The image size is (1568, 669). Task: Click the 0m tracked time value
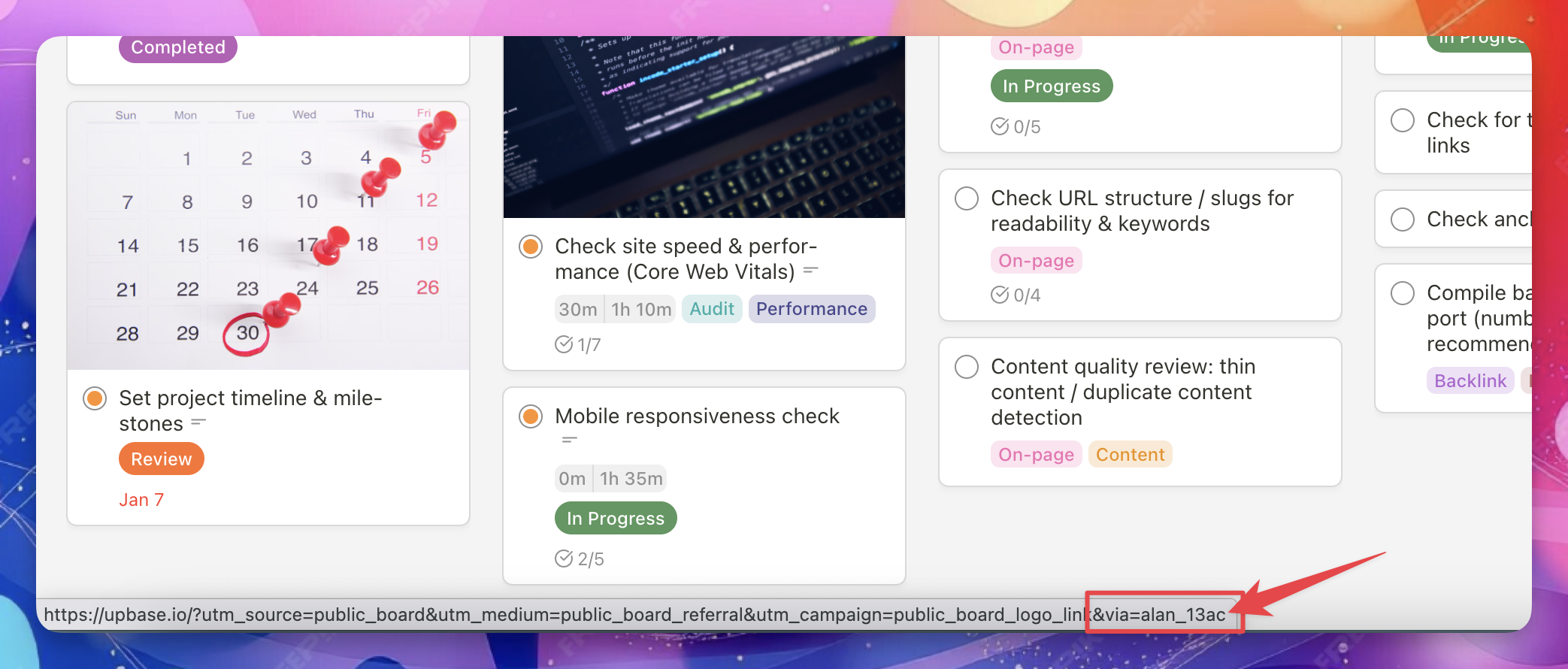tap(572, 479)
